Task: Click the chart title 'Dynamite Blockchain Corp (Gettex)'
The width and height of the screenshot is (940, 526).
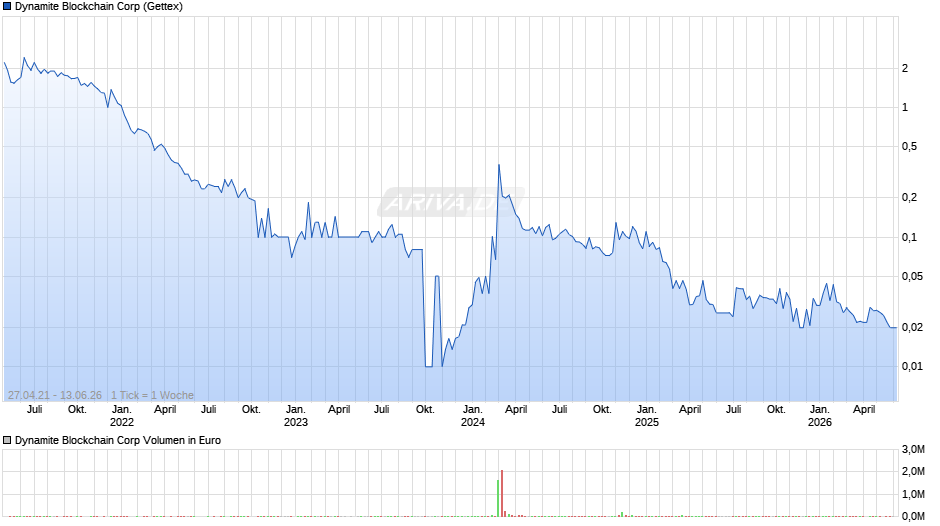Action: (99, 7)
